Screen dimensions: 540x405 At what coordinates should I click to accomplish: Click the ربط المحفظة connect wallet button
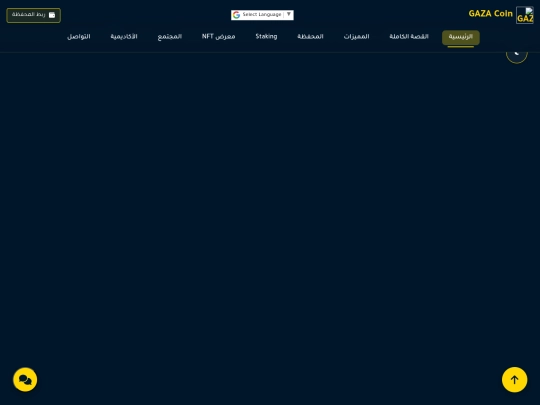pyautogui.click(x=33, y=15)
